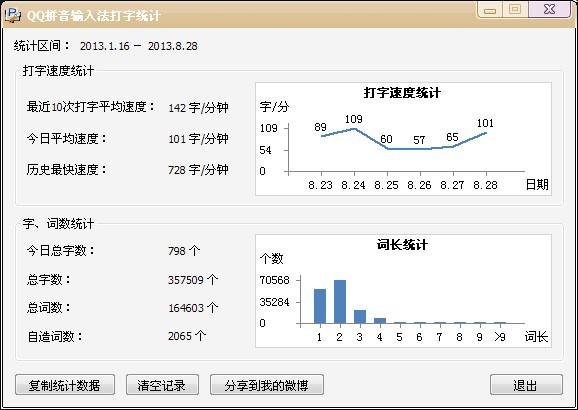578x410 pixels.
Task: Click total characters value 357509 个
Action: click(x=193, y=280)
